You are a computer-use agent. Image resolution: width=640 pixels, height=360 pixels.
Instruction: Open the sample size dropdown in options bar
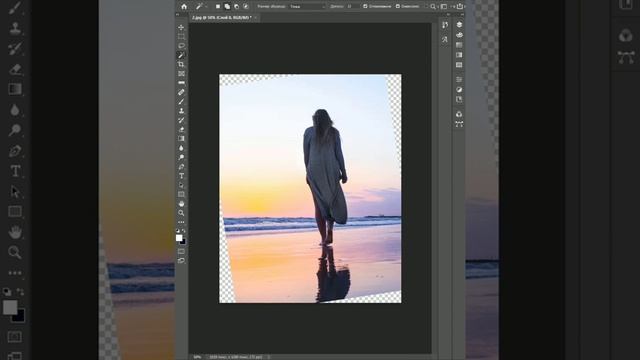pyautogui.click(x=307, y=7)
